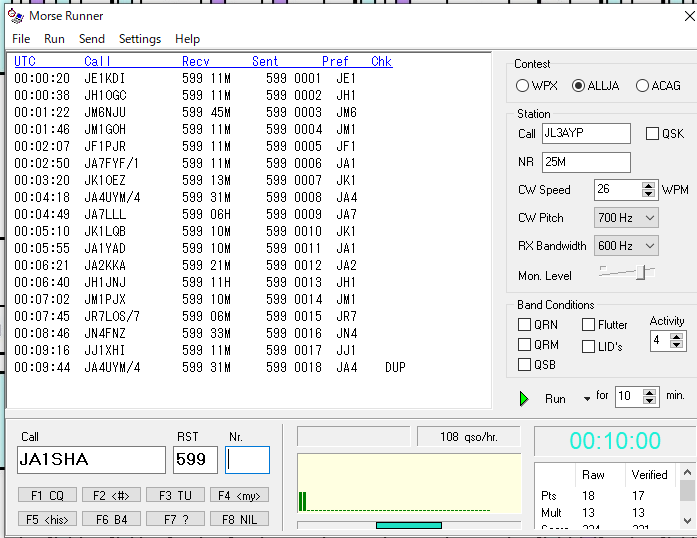Click the F1 CQ button
The image size is (697, 538).
pyautogui.click(x=47, y=495)
